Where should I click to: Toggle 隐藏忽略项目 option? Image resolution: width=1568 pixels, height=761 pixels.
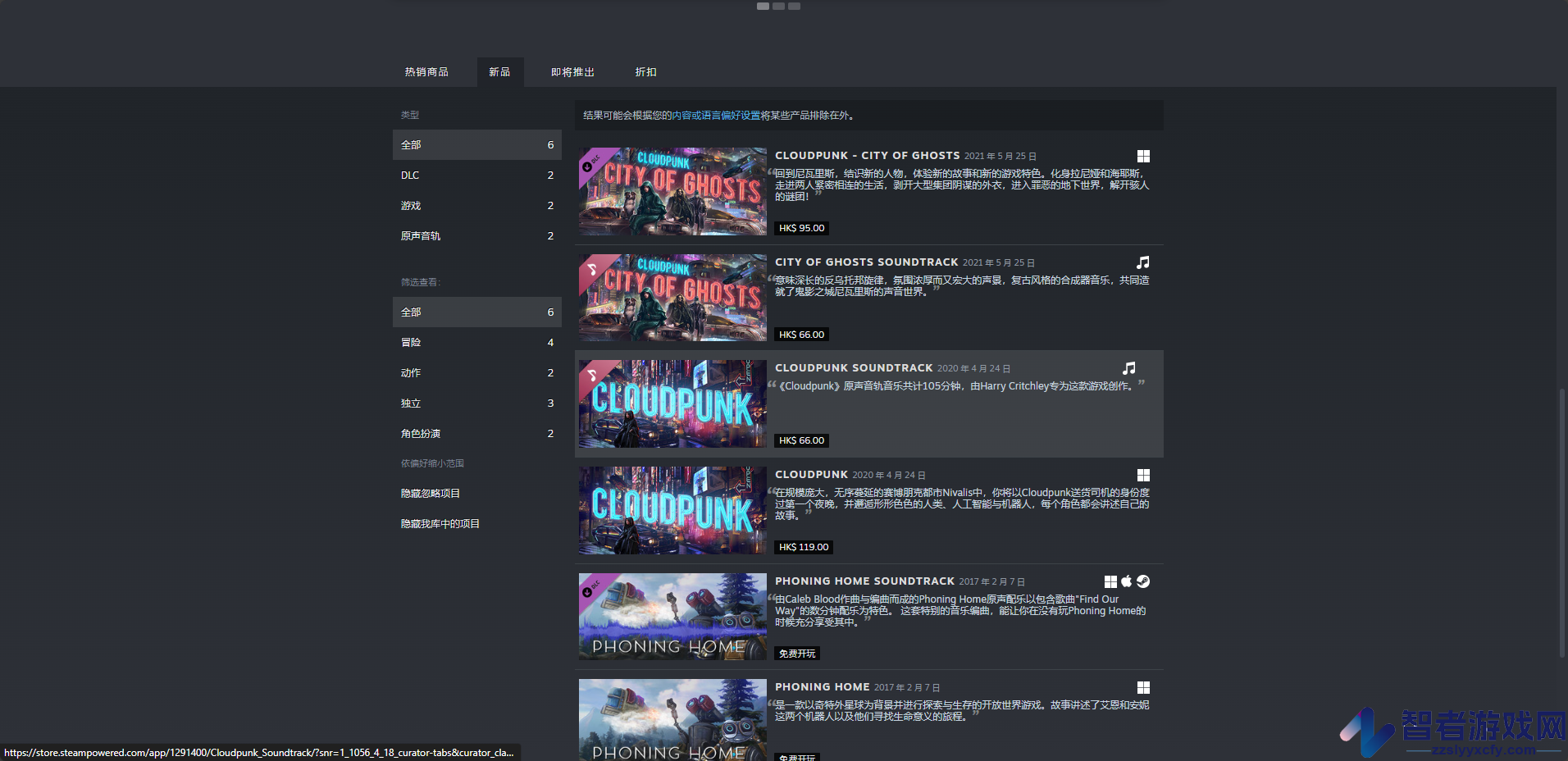[431, 494]
